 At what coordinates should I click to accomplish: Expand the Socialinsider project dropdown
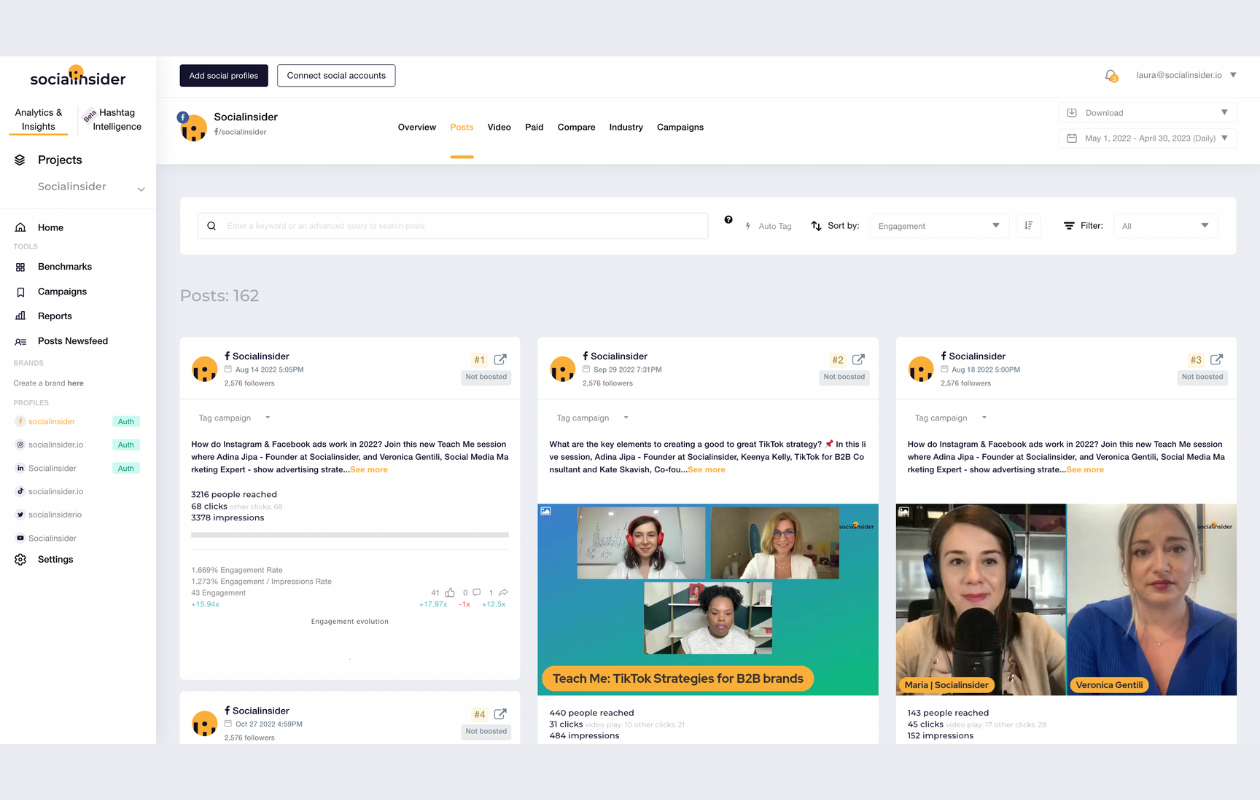[x=141, y=188]
